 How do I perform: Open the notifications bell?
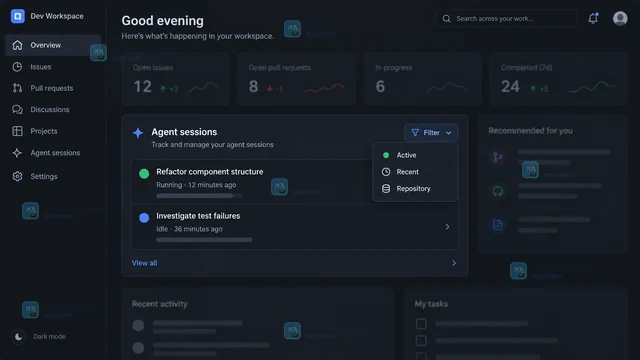[x=593, y=18]
